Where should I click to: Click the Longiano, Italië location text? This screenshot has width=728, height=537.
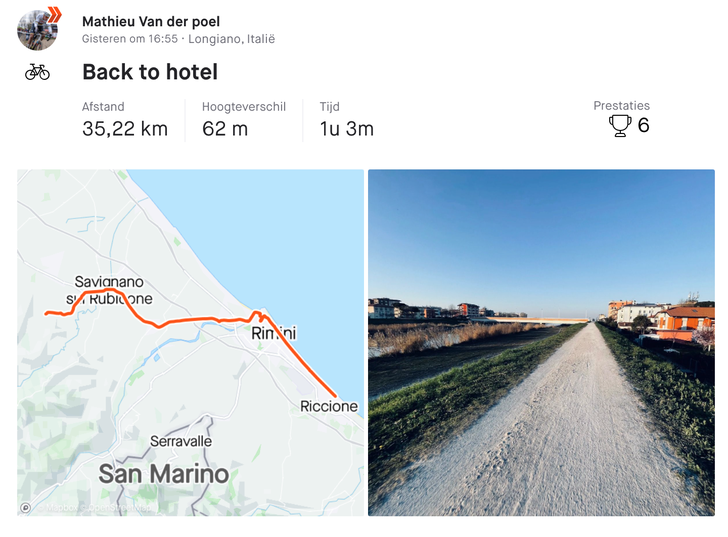click(231, 39)
